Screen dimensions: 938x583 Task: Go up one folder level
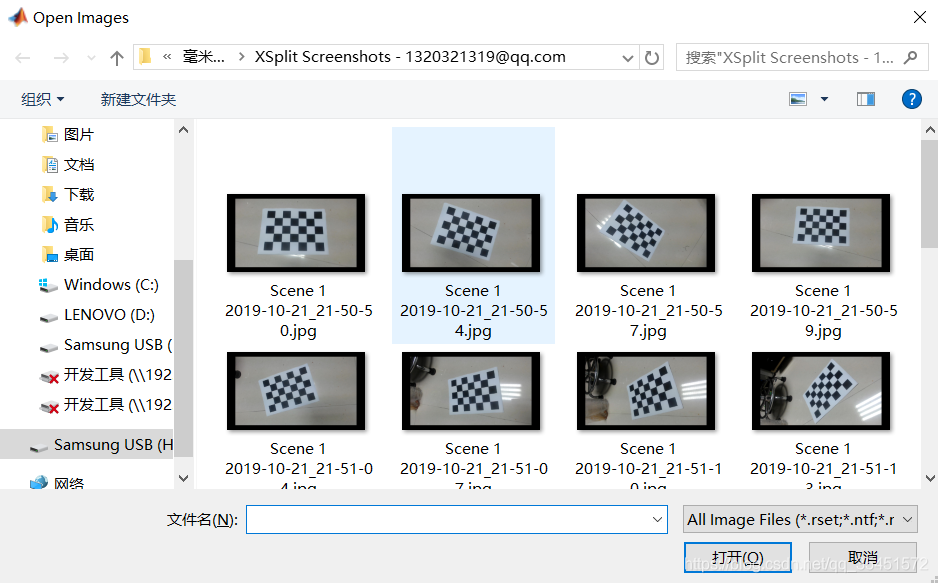(117, 58)
